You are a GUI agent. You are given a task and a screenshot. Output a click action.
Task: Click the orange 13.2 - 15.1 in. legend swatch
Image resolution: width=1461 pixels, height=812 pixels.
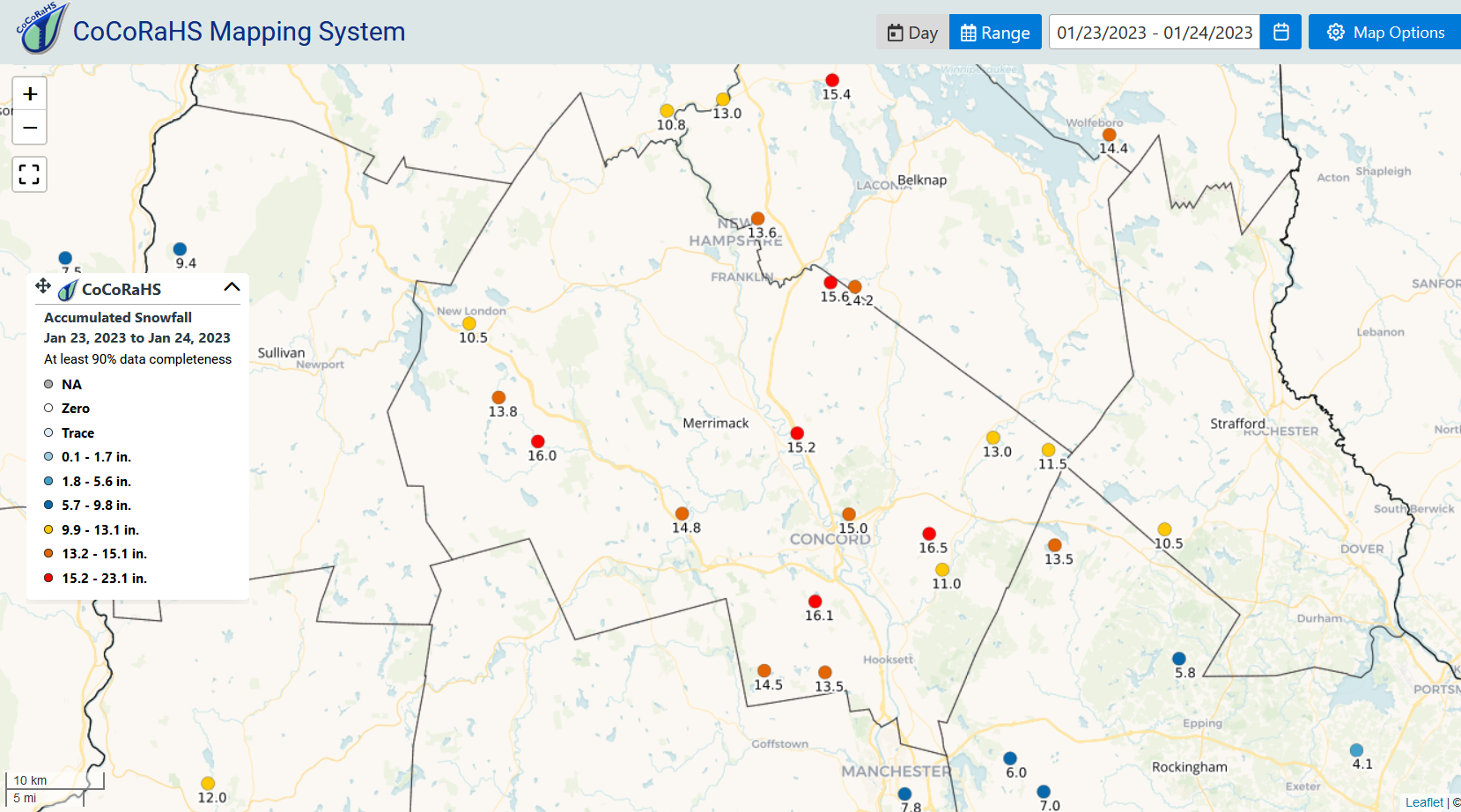point(48,554)
